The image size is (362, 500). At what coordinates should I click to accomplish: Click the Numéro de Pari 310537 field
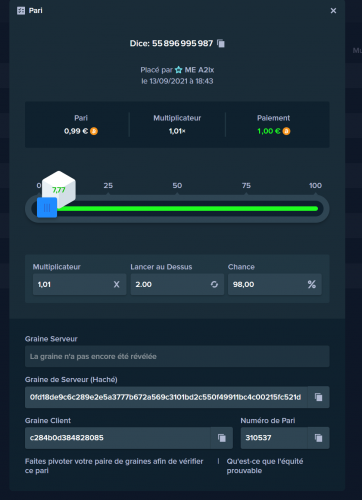point(274,438)
